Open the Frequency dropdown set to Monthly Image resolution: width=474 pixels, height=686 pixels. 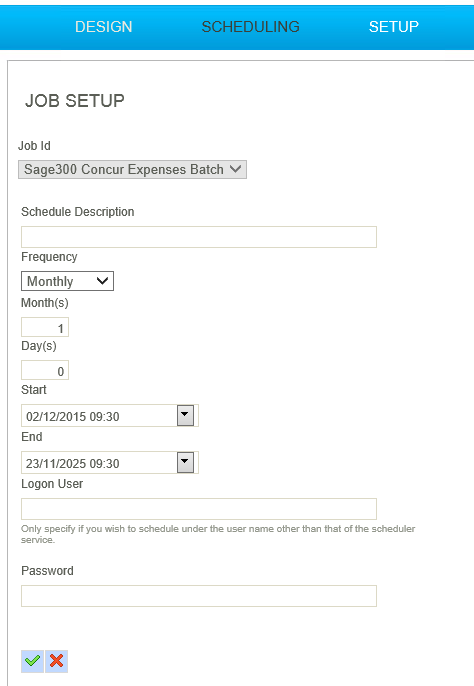[67, 281]
